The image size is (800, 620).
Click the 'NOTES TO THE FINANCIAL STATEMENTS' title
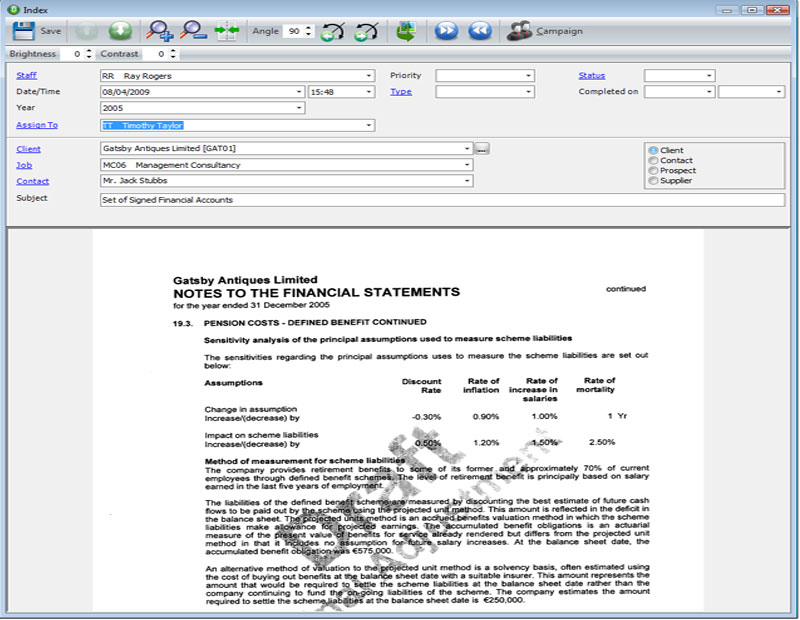[x=316, y=292]
